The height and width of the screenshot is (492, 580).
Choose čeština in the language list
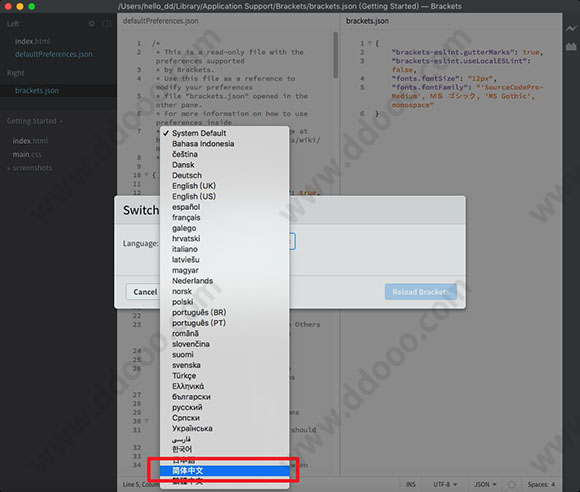225,154
